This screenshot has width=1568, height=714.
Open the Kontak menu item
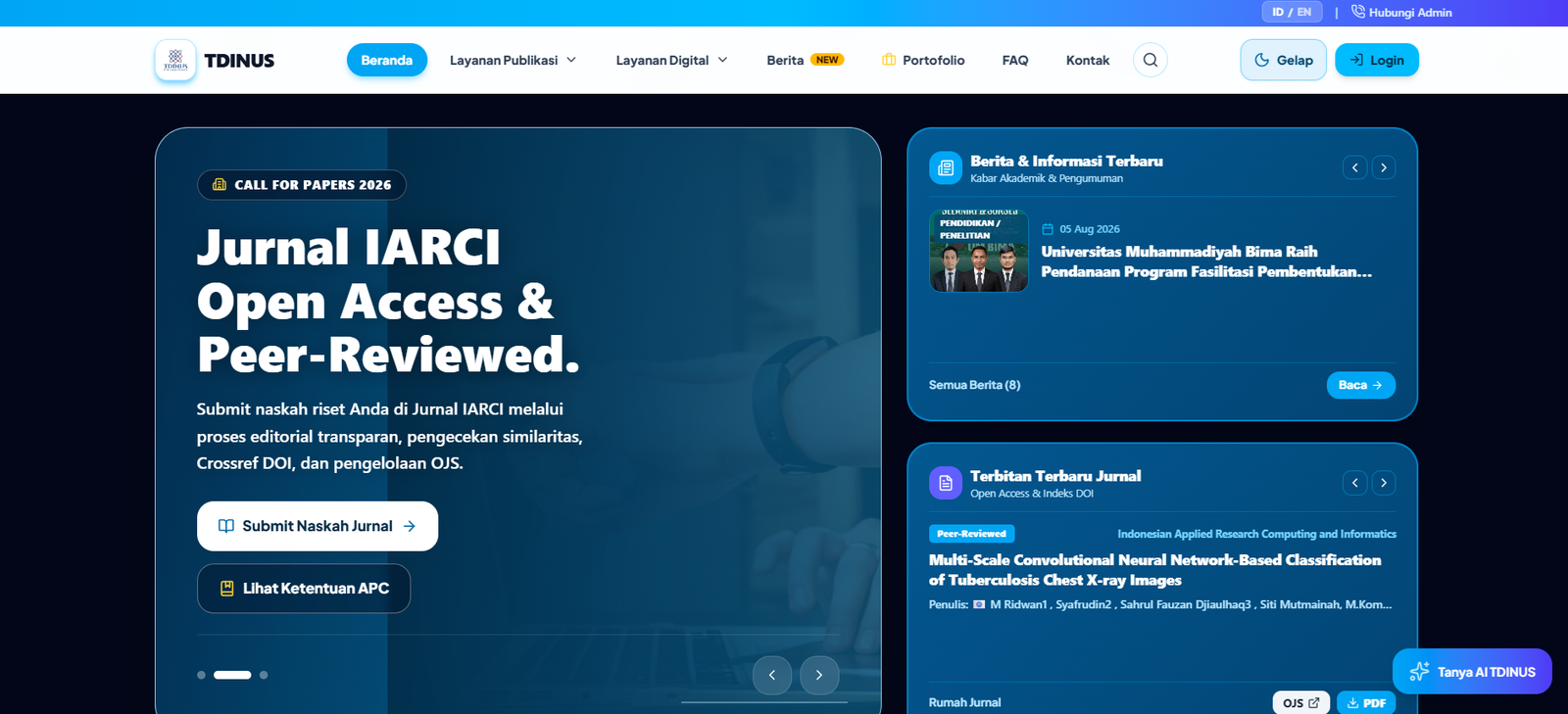pyautogui.click(x=1088, y=60)
